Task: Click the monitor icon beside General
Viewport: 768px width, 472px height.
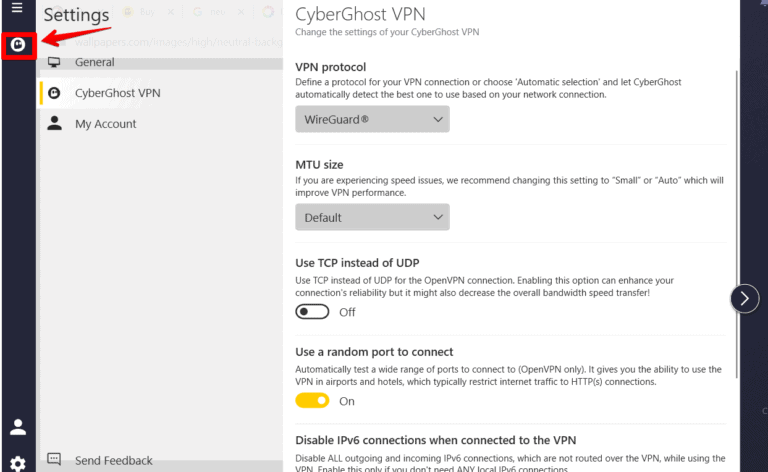Action: (54, 63)
